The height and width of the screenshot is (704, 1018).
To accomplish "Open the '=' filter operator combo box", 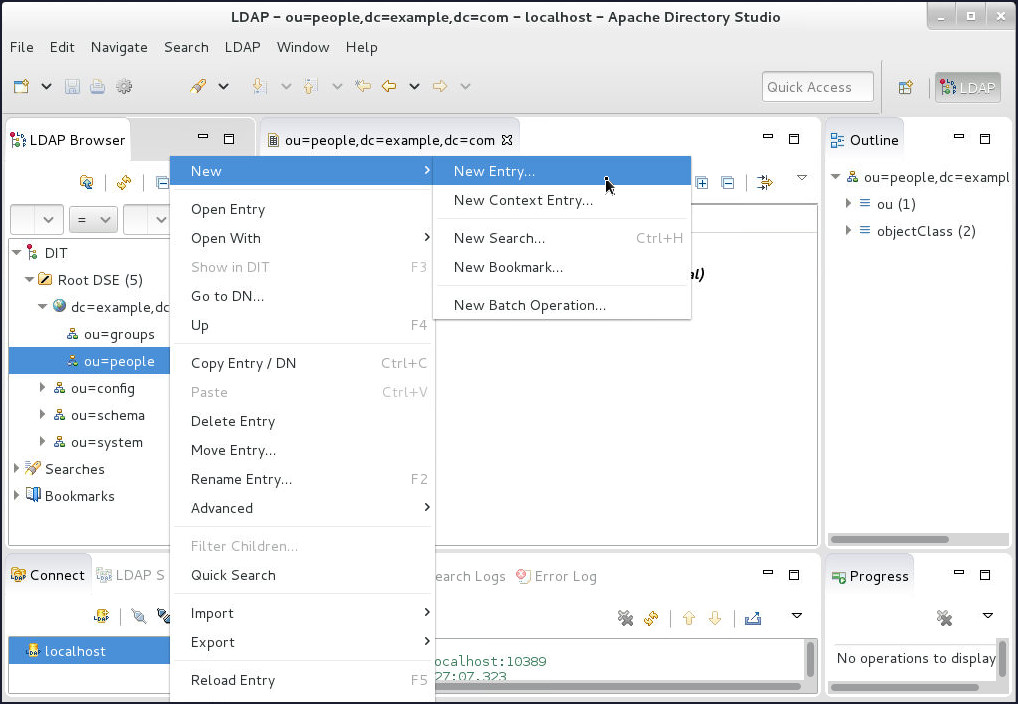I will 93,220.
